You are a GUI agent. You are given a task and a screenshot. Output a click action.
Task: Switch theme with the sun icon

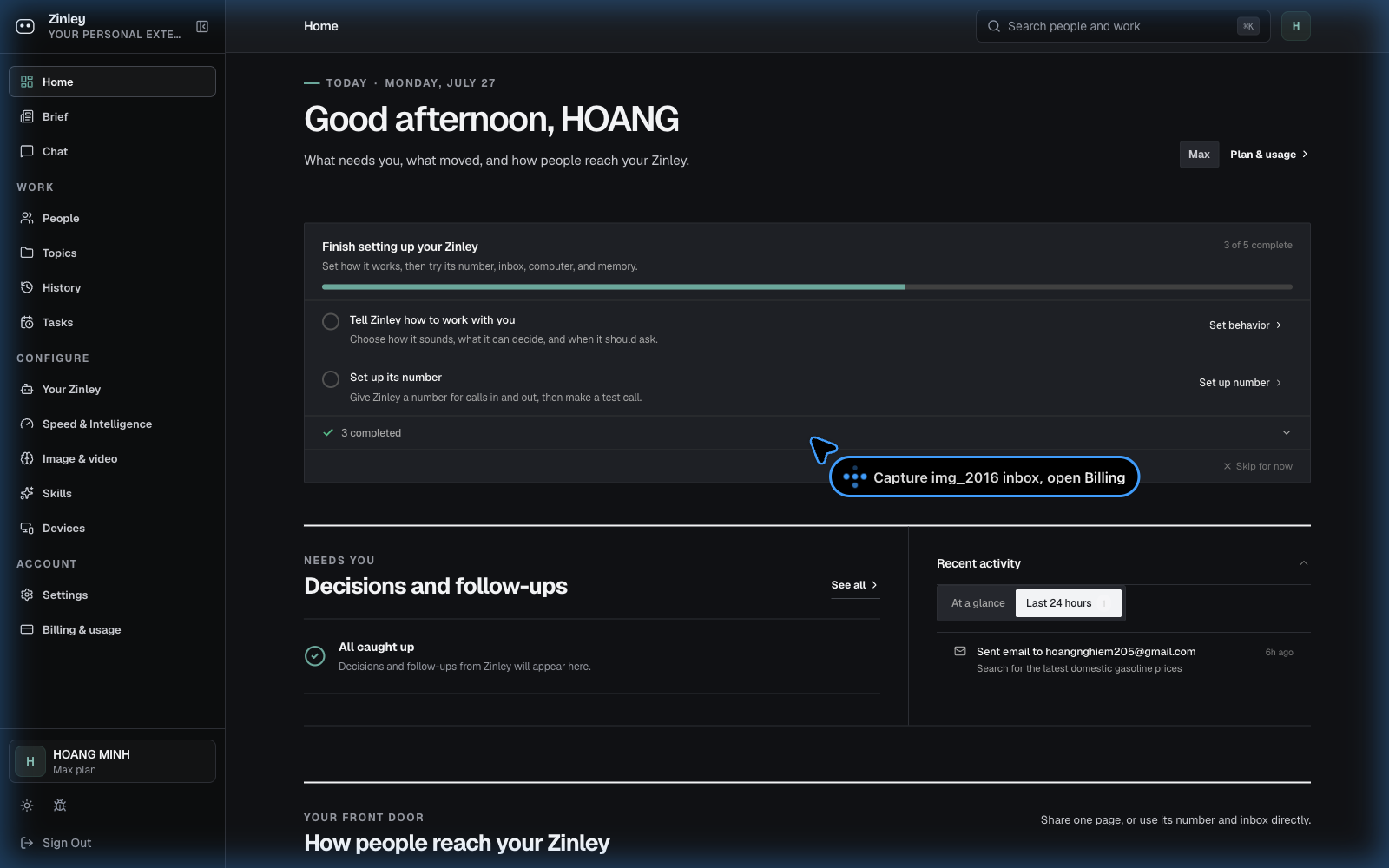[x=27, y=806]
